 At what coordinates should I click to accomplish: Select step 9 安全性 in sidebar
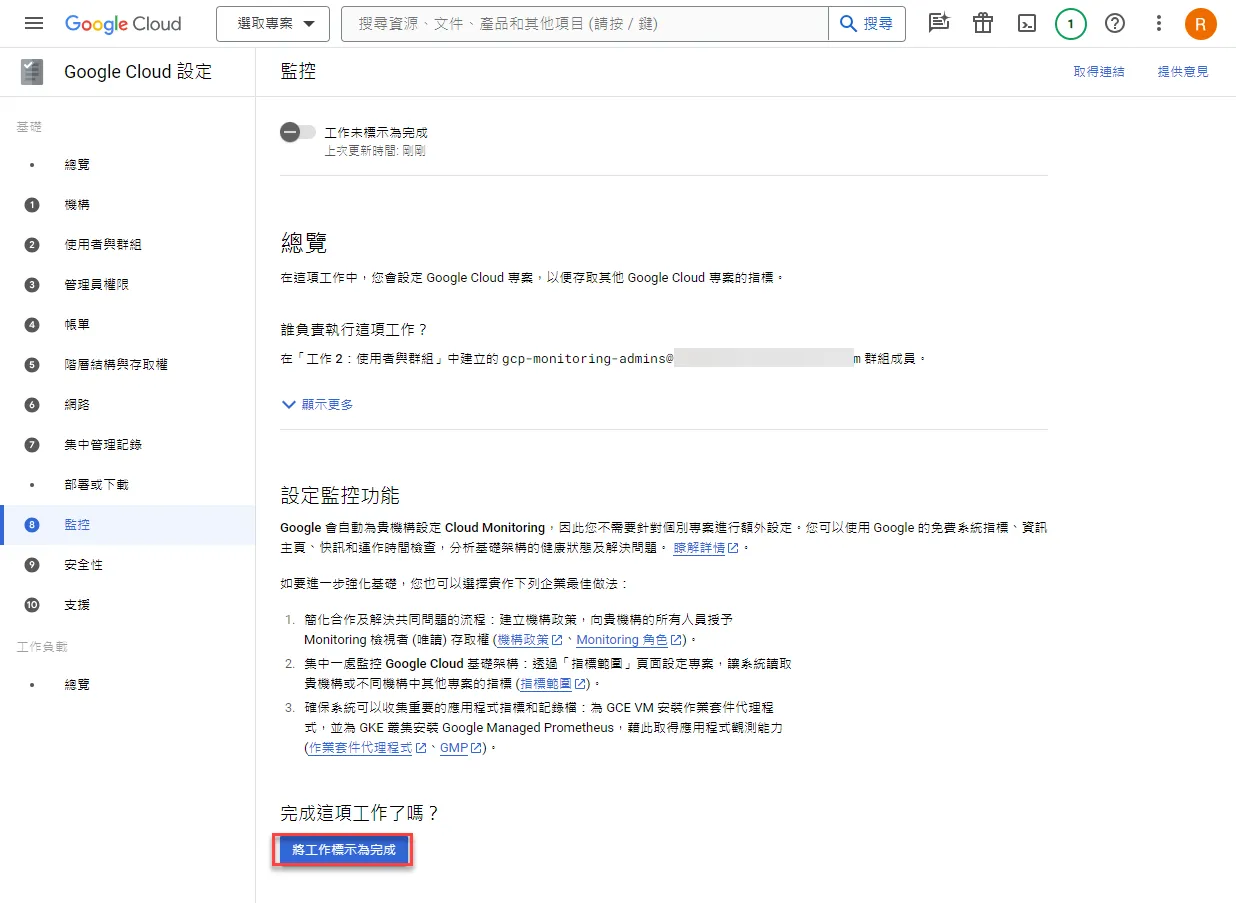pyautogui.click(x=128, y=565)
